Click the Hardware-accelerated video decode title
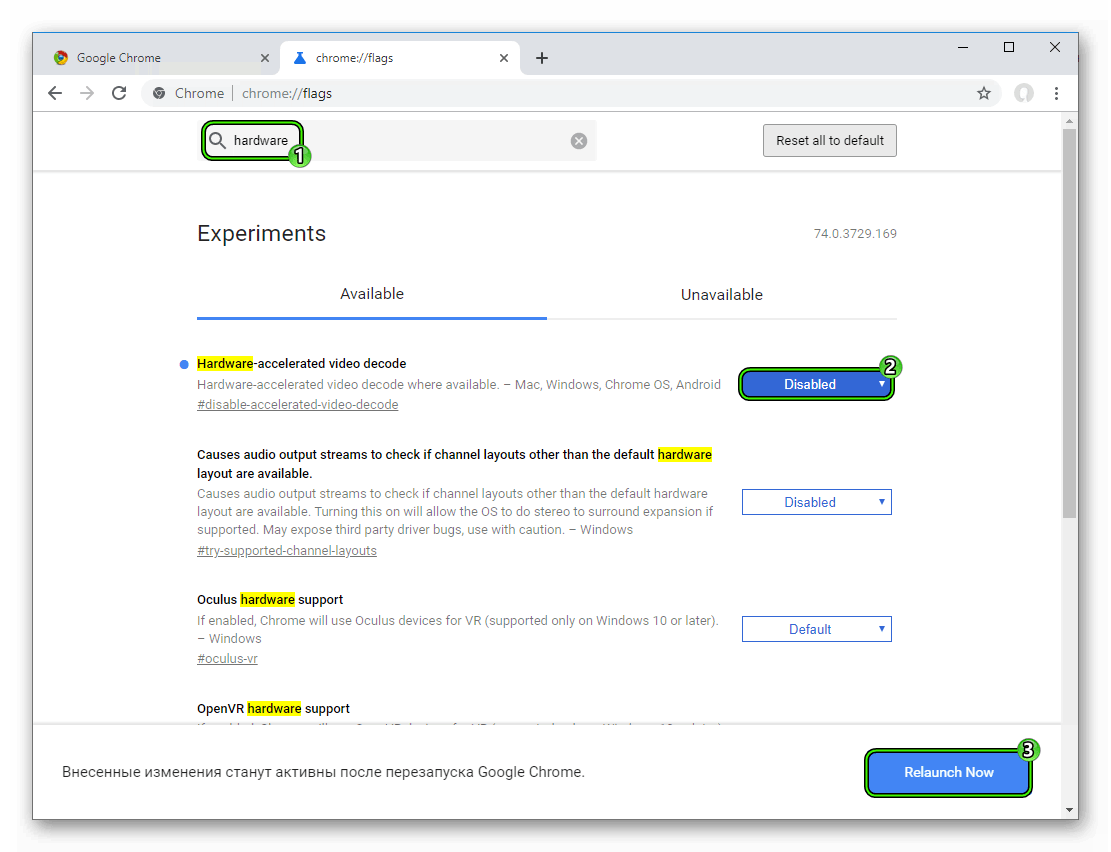The height and width of the screenshot is (852, 1111). point(302,364)
